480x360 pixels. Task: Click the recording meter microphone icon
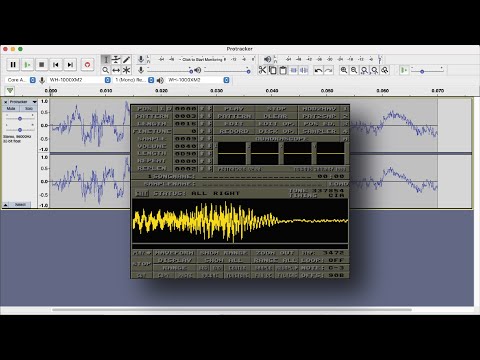tap(141, 59)
